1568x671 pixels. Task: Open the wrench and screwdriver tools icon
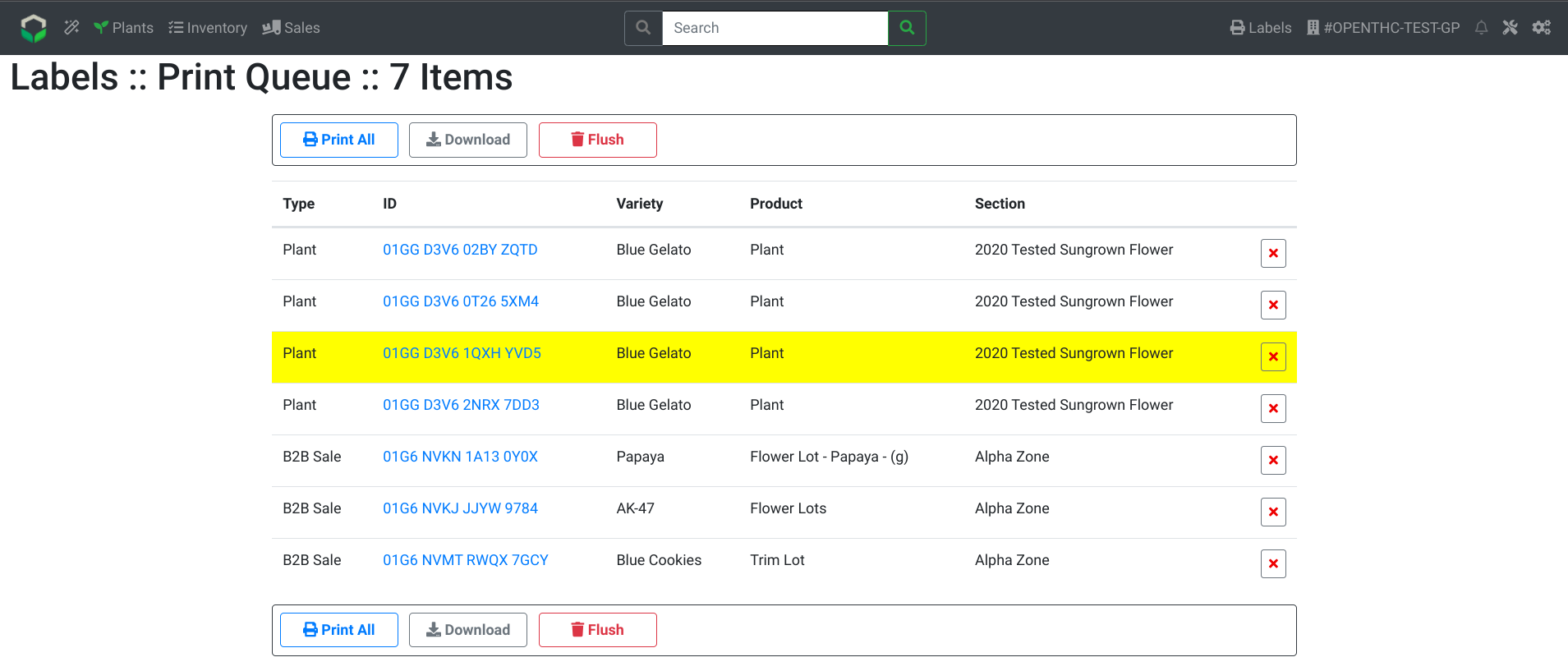pos(1510,28)
